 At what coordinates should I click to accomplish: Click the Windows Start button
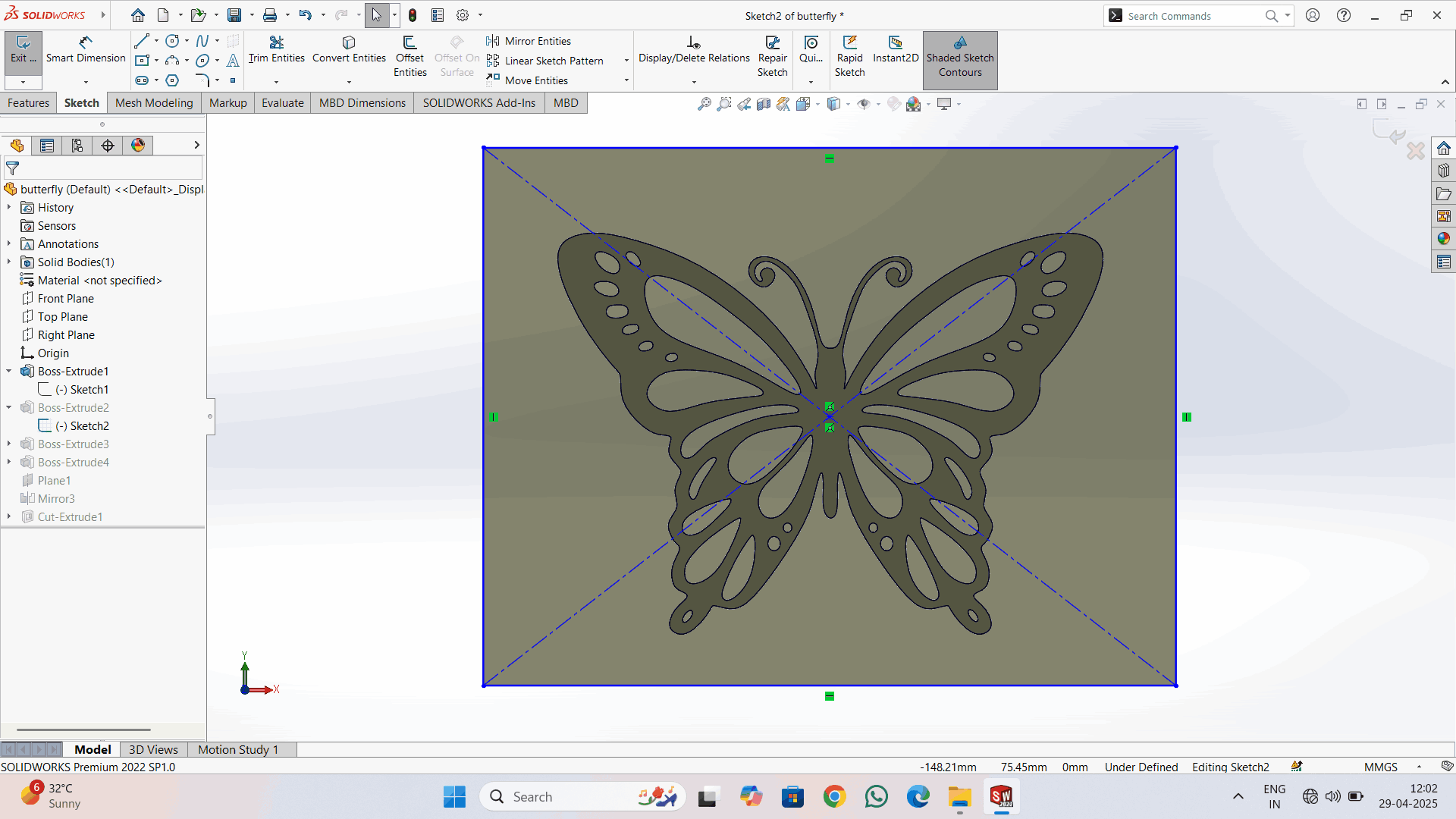tap(454, 796)
